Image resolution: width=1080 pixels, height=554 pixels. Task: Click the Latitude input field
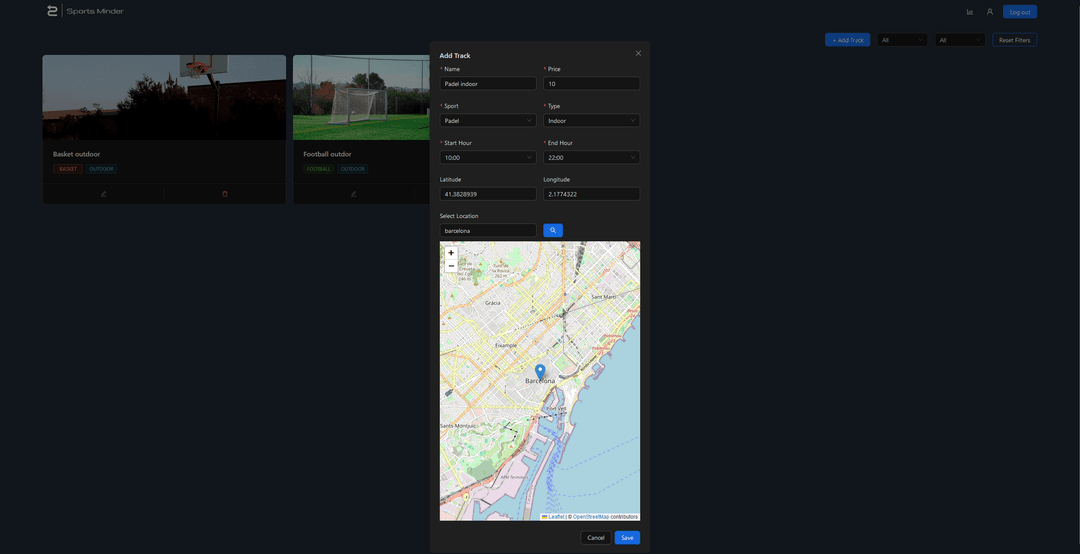[x=488, y=194]
